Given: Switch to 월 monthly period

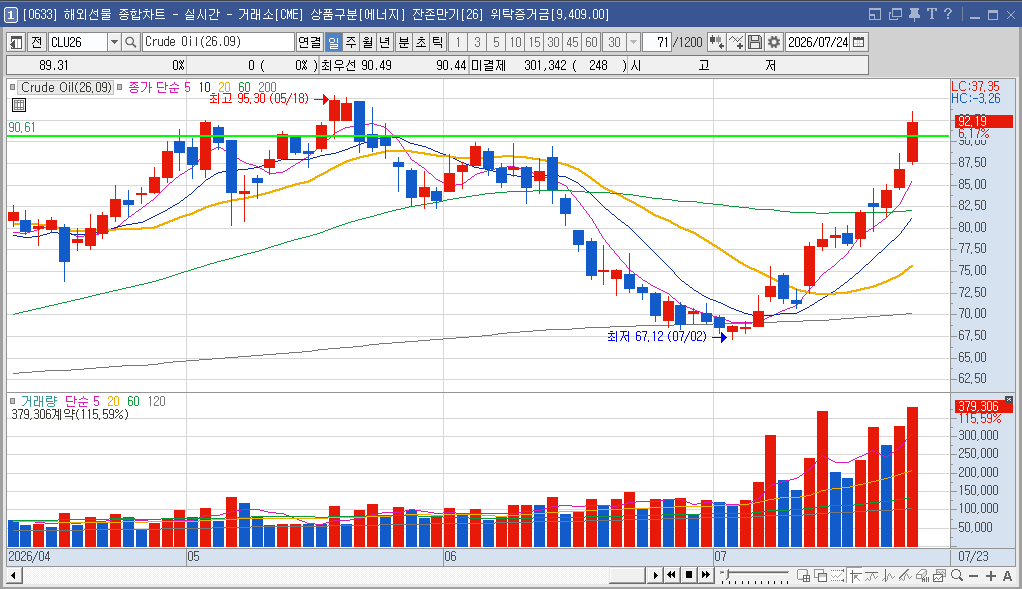Looking at the screenshot, I should tap(368, 42).
